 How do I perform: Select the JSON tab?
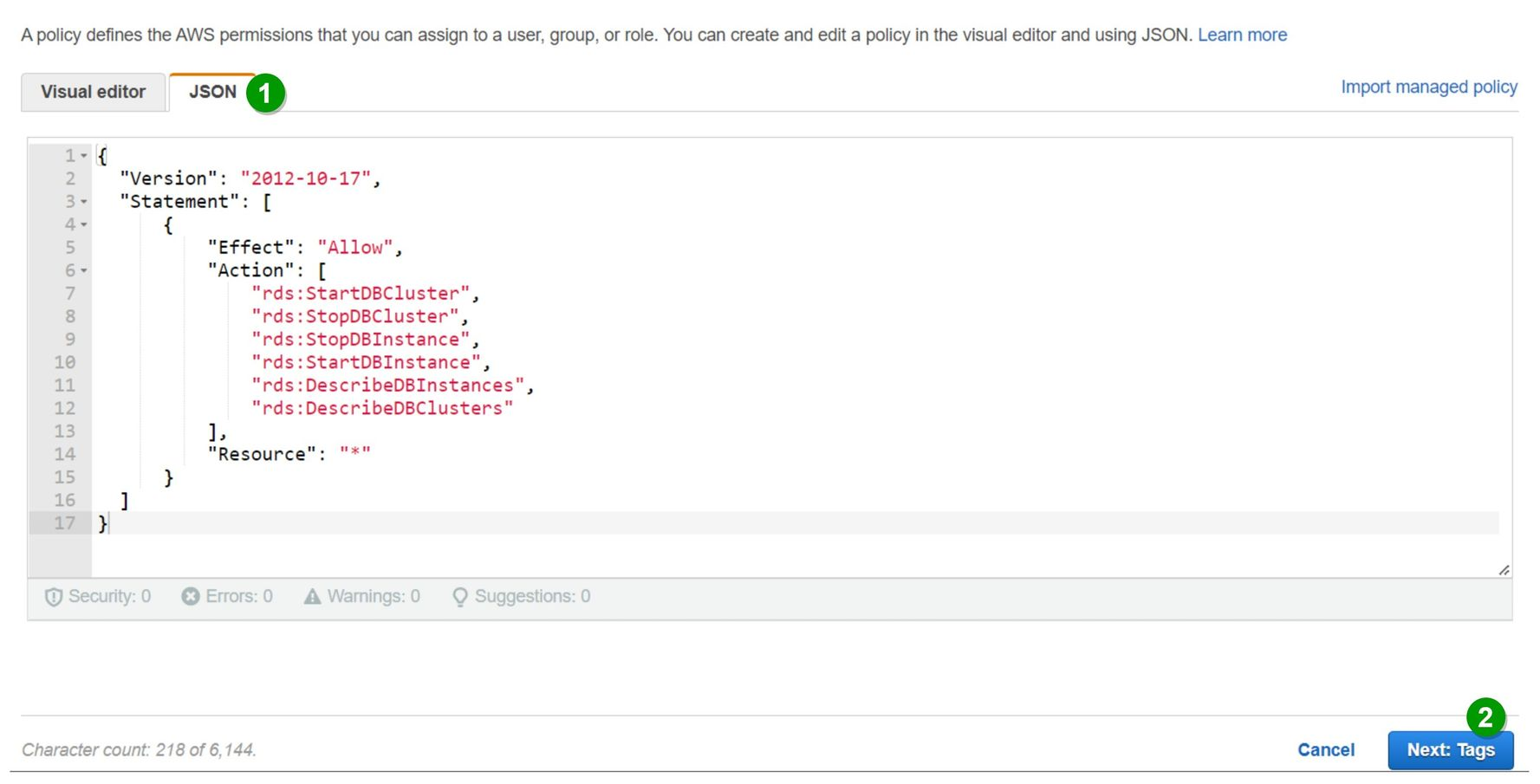click(x=212, y=92)
